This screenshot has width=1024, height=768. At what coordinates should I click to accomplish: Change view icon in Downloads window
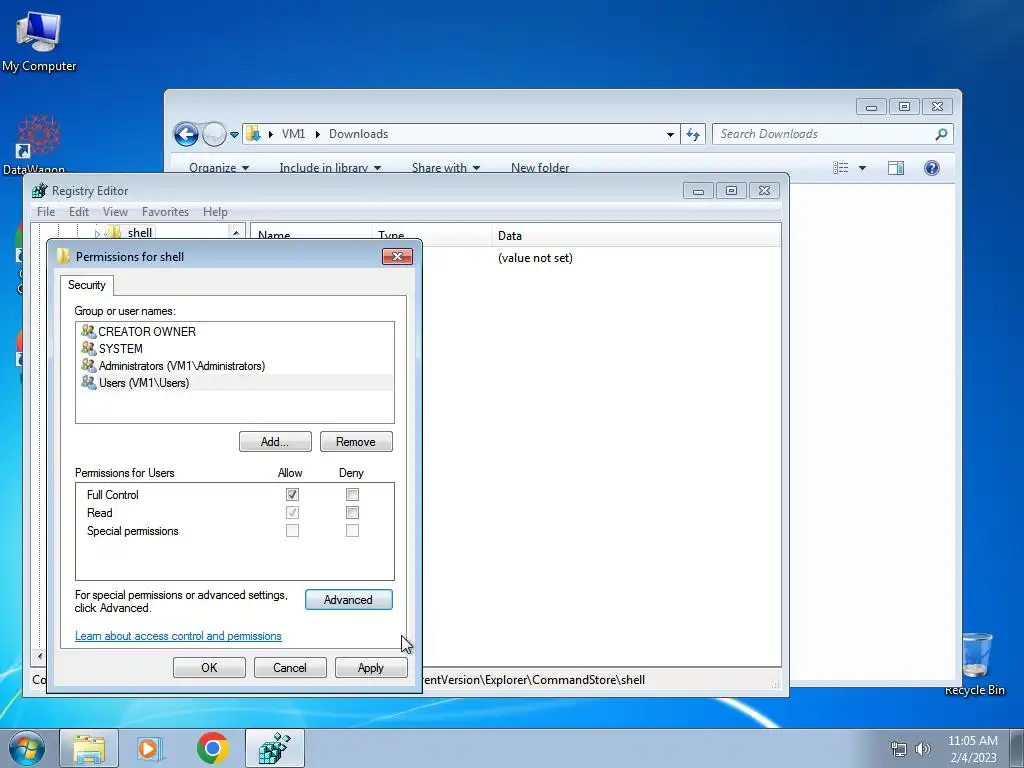click(841, 168)
